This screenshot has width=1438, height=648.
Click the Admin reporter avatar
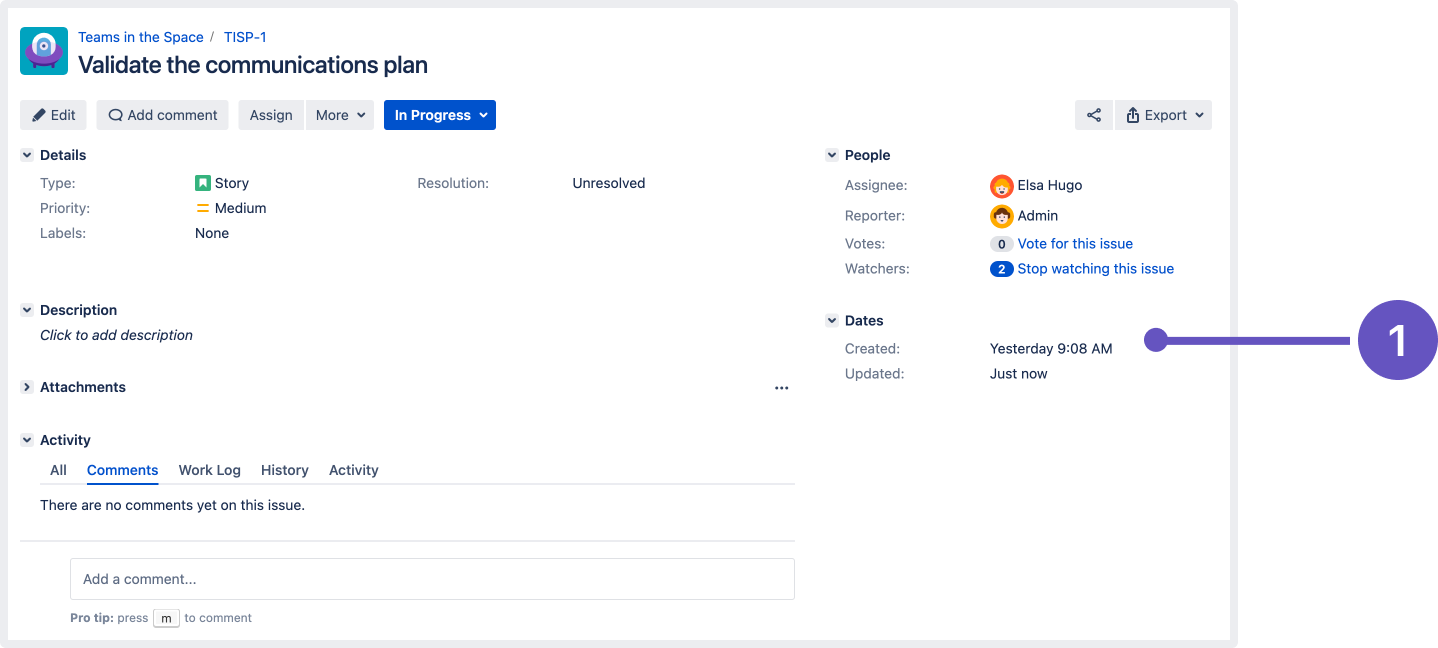pyautogui.click(x=1001, y=216)
